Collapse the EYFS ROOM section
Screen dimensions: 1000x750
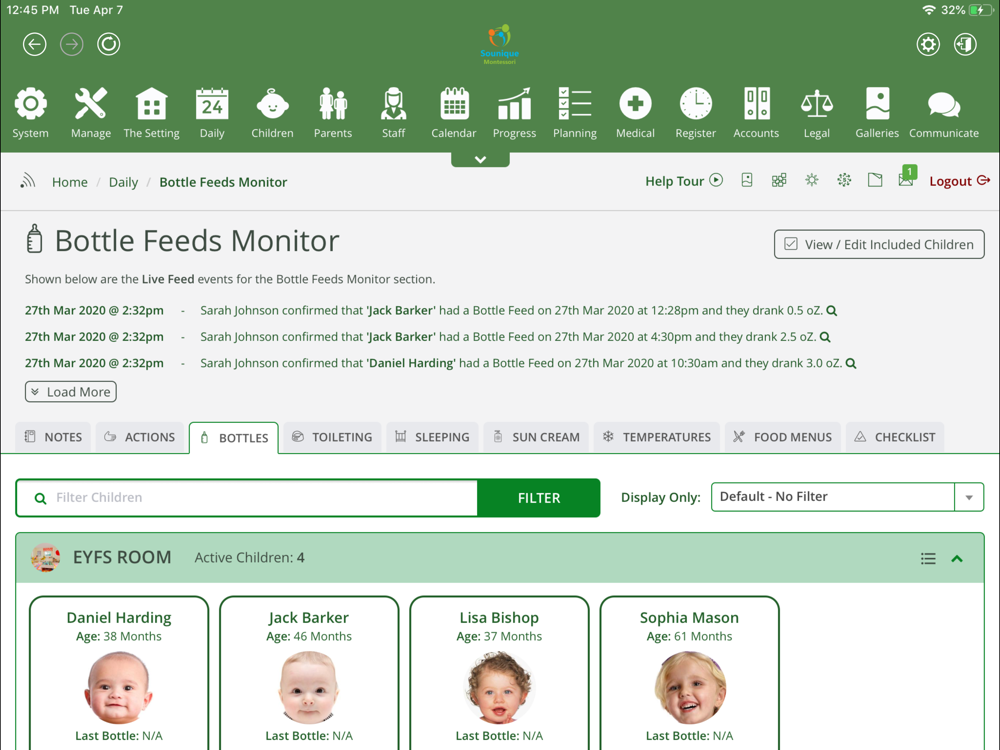click(957, 559)
